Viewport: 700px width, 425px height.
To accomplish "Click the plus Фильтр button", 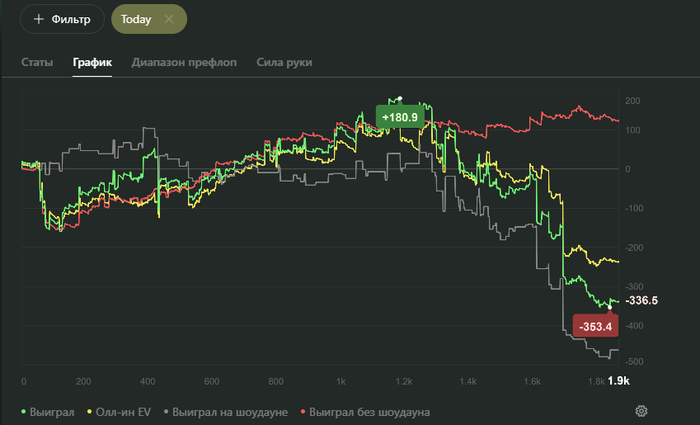I will [x=62, y=19].
